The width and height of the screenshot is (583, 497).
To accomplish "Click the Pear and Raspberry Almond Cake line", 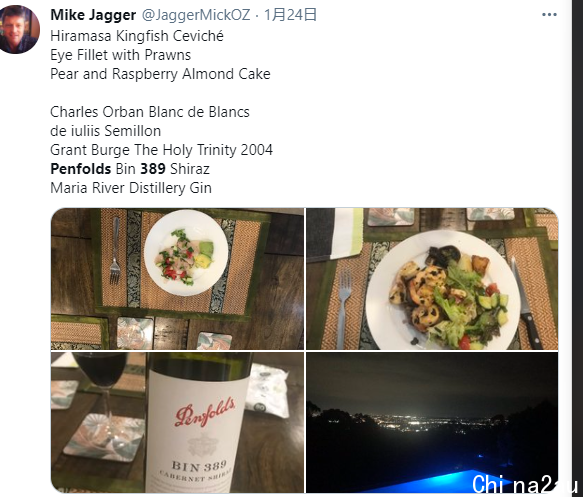I will pos(160,74).
